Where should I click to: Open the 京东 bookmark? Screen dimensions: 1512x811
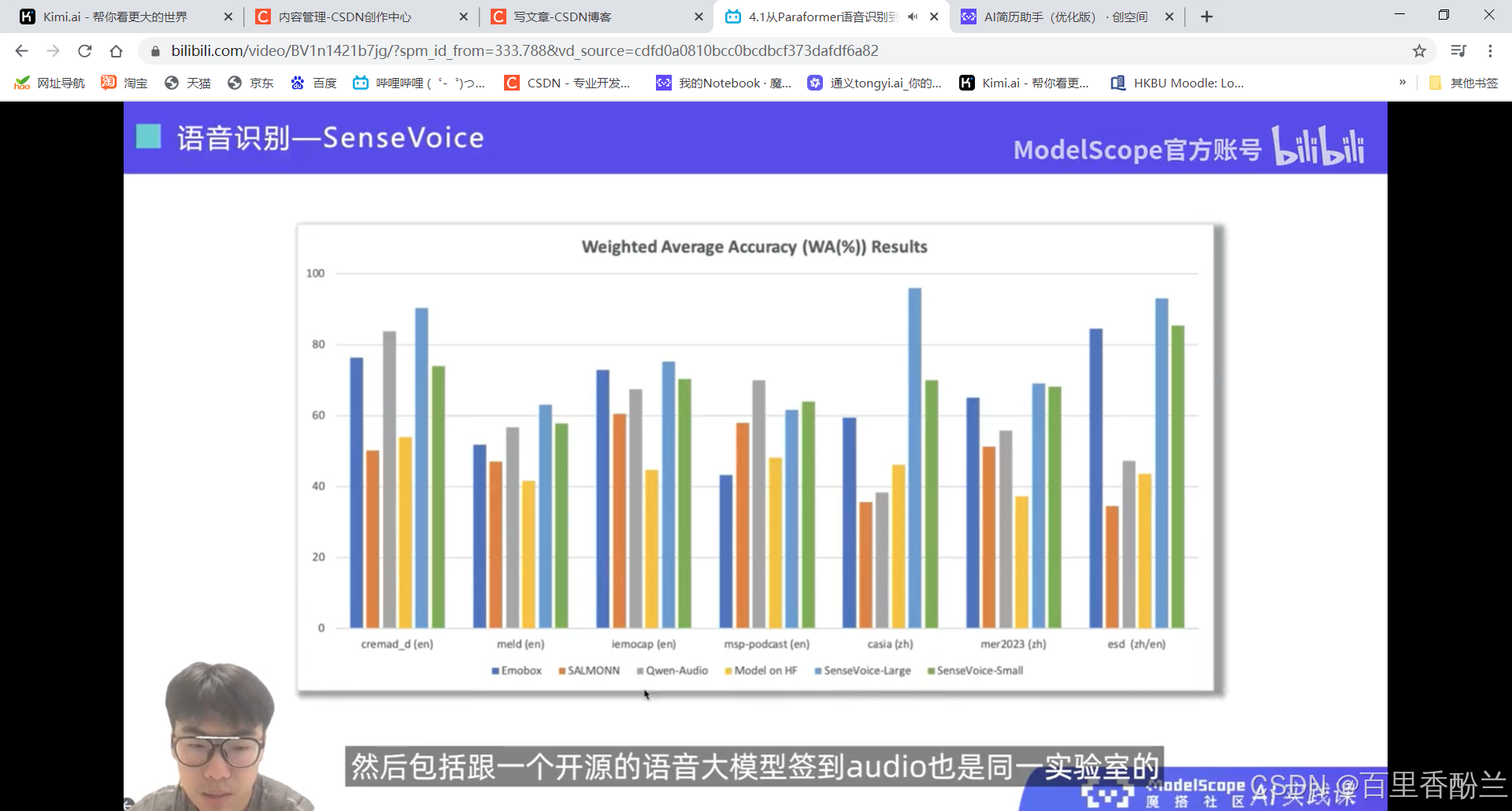click(x=250, y=83)
